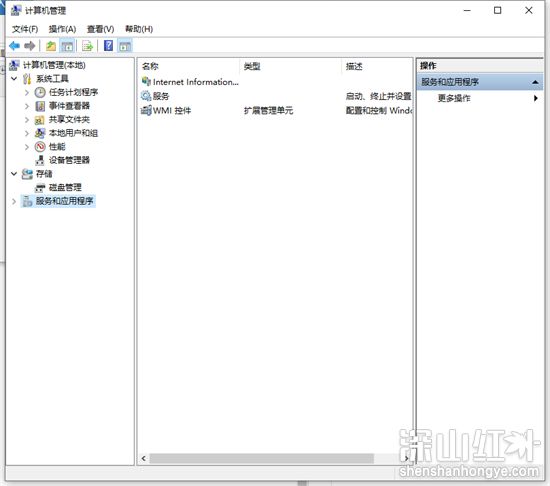550x486 pixels.
Task: Collapse the 系统工具 node
Action: click(14, 79)
